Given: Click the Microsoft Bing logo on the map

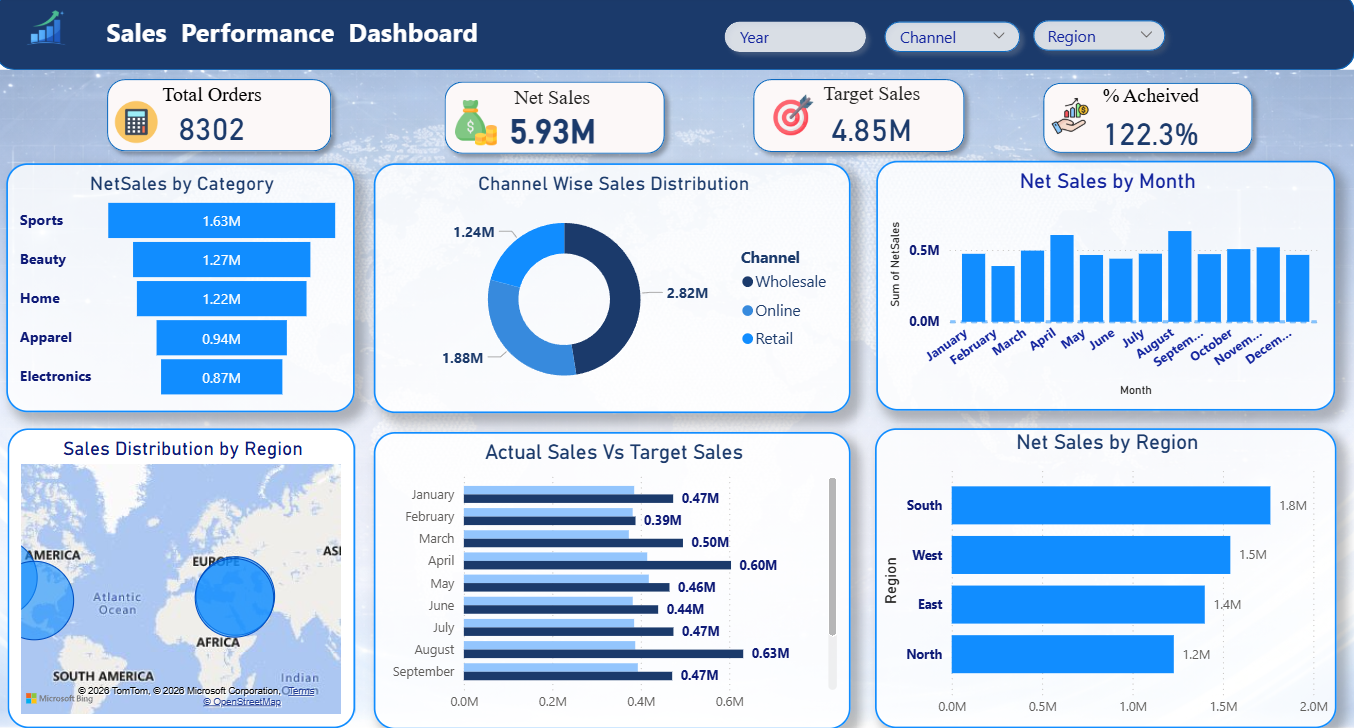Looking at the screenshot, I should tap(59, 698).
